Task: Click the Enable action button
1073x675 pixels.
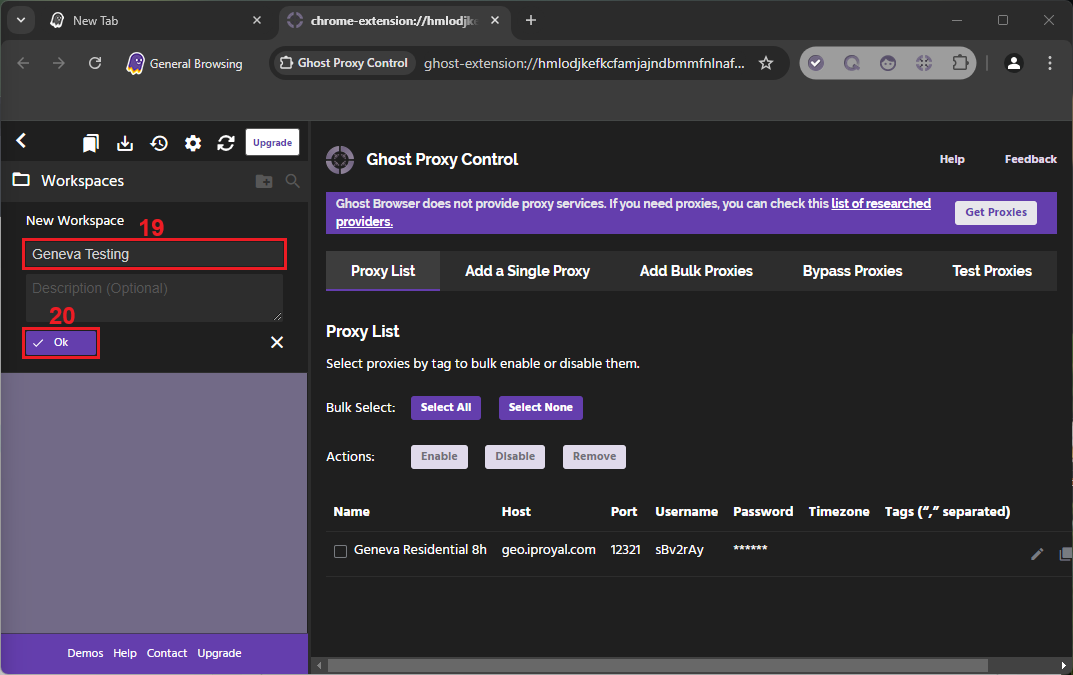Action: coord(439,457)
